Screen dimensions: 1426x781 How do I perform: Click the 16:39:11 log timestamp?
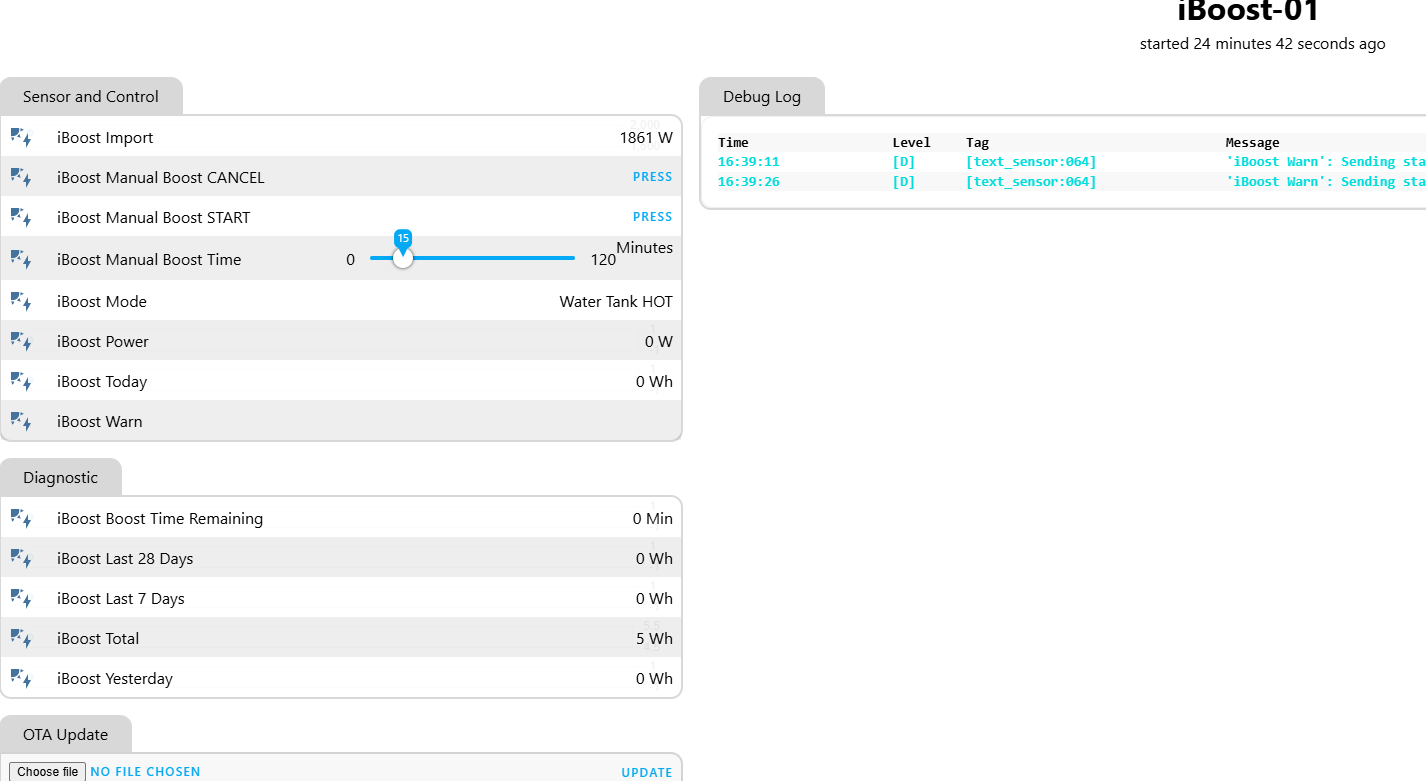point(749,162)
